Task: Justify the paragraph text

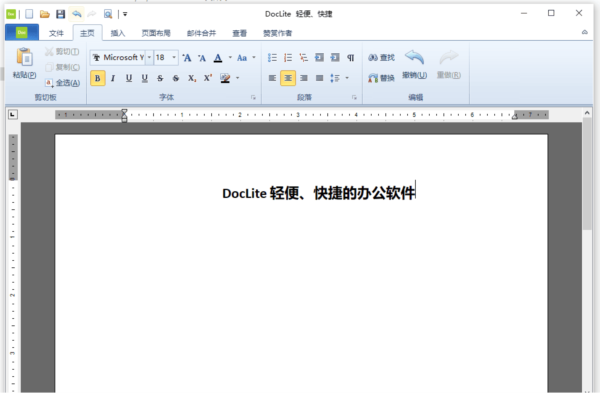Action: [x=320, y=78]
